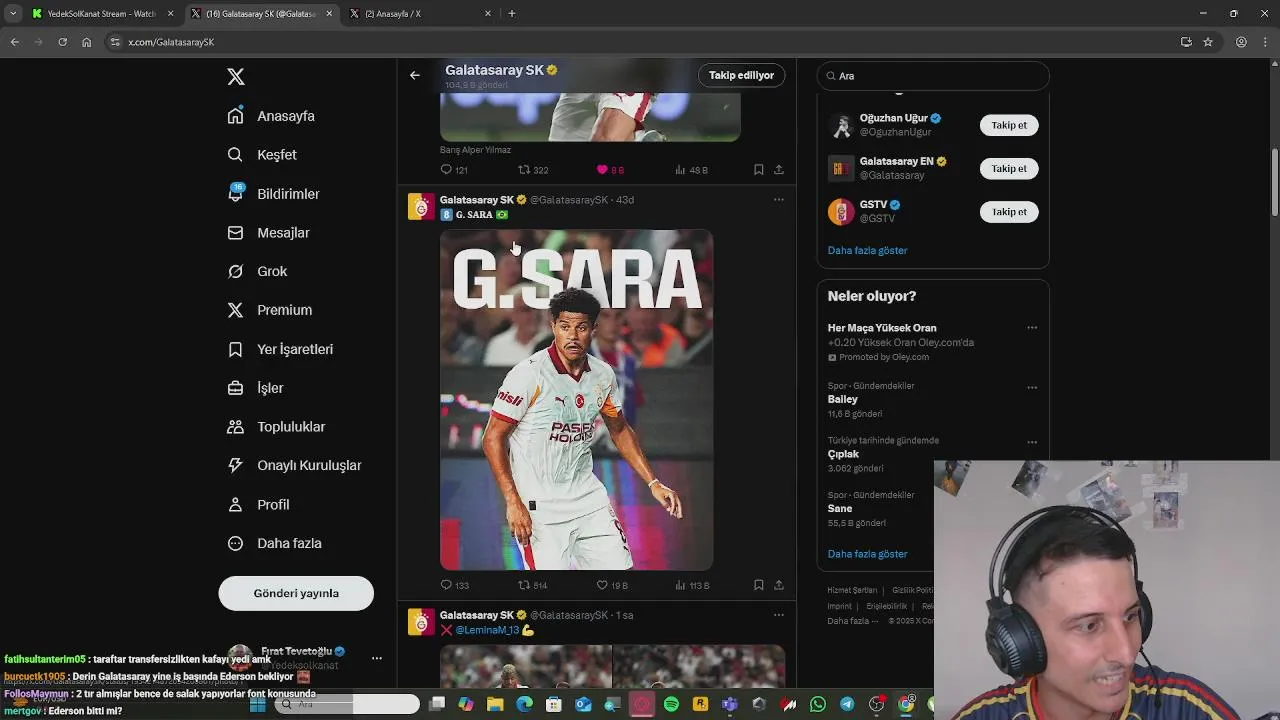This screenshot has height=720, width=1280.
Task: Open Yer İşaretleri bookmarks
Action: 280,349
